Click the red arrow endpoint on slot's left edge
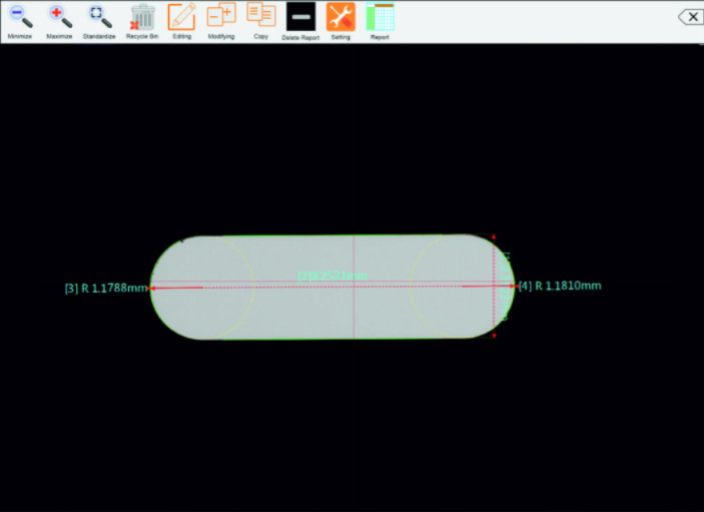 (152, 289)
